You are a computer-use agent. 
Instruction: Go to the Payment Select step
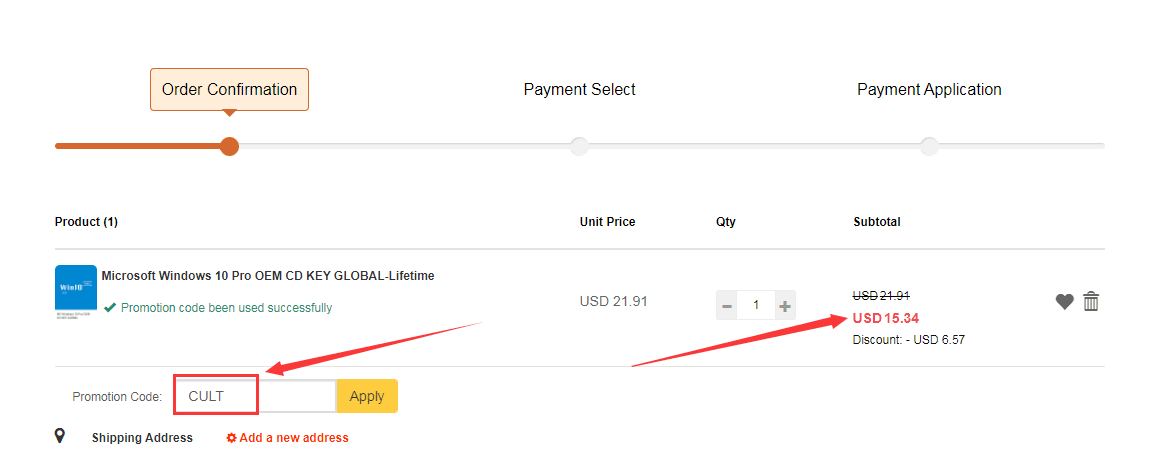[x=579, y=90]
